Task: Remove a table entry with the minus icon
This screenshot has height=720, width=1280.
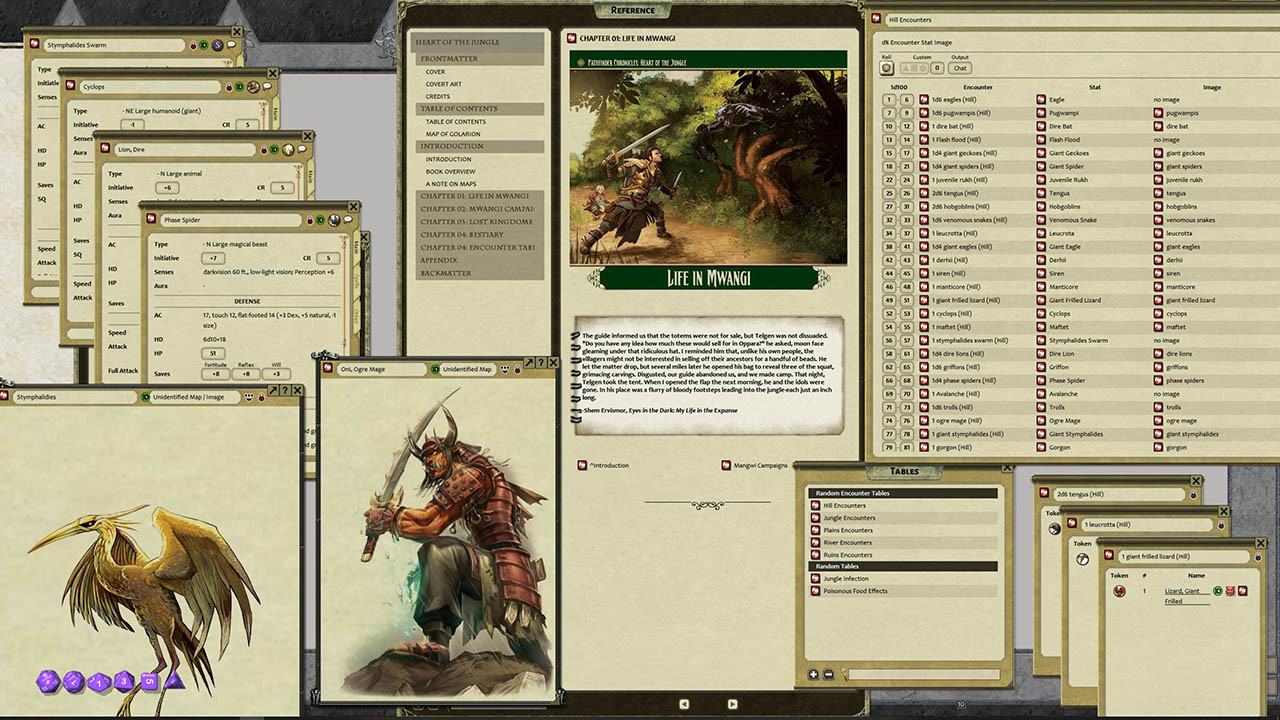Action: [x=829, y=674]
